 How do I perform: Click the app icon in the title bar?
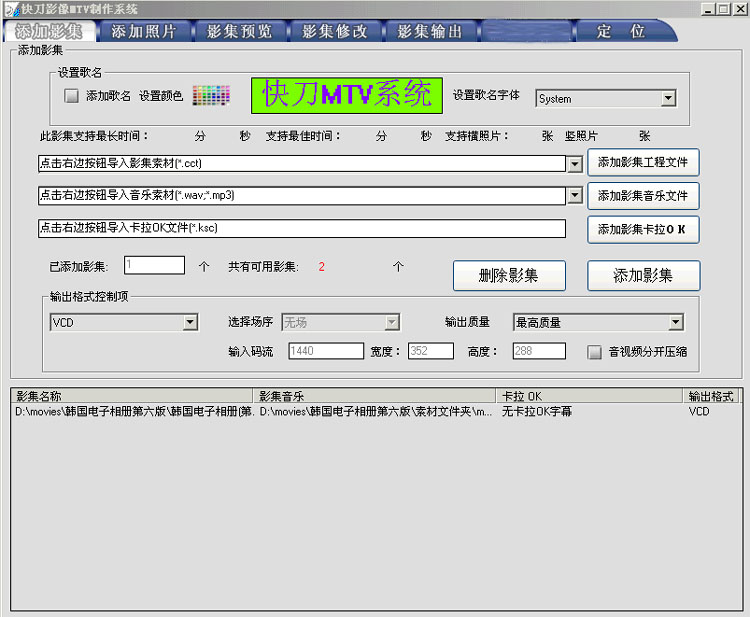pos(10,8)
